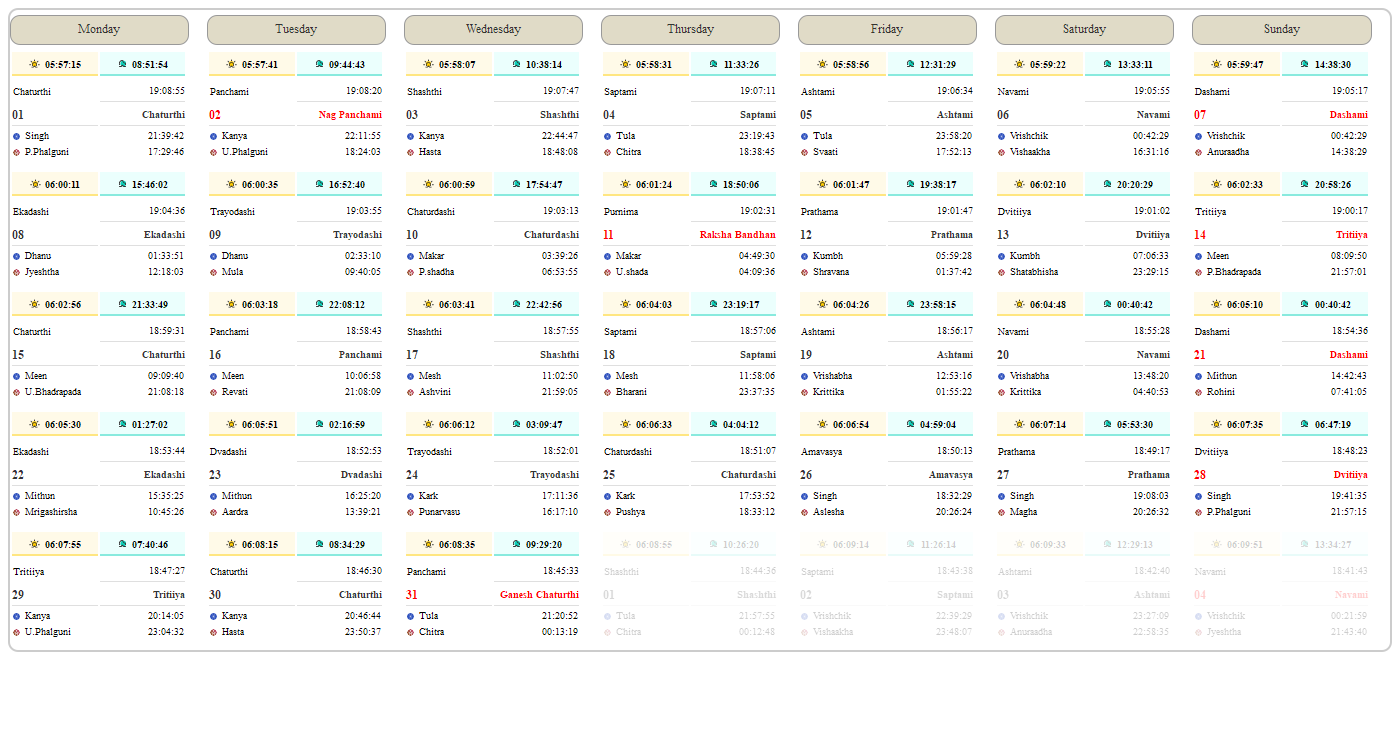Click the moon icon next to 03:09:47
This screenshot has width=1400, height=750.
tap(516, 424)
